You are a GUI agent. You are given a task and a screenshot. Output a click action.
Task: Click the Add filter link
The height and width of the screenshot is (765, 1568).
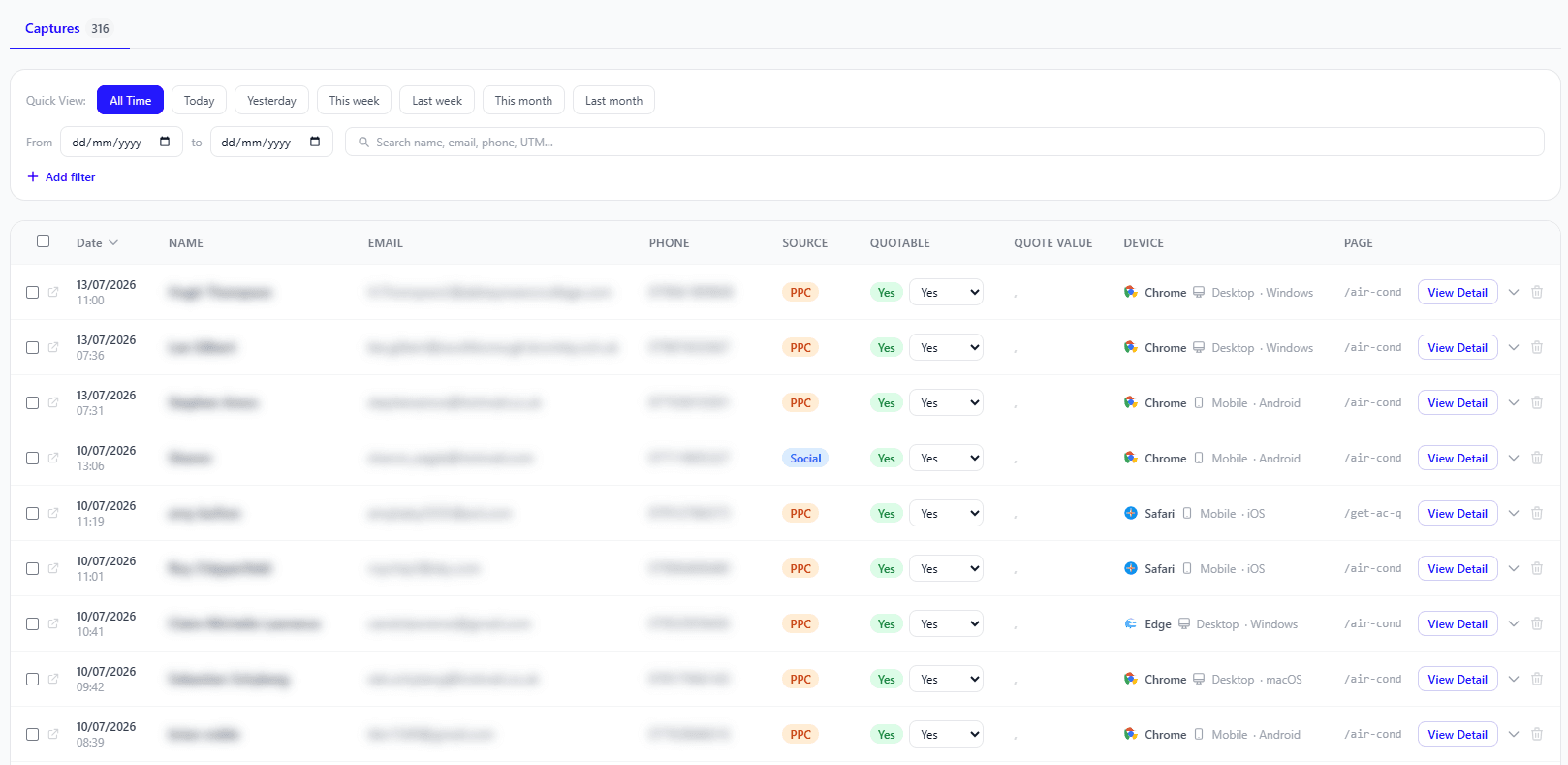(x=61, y=176)
